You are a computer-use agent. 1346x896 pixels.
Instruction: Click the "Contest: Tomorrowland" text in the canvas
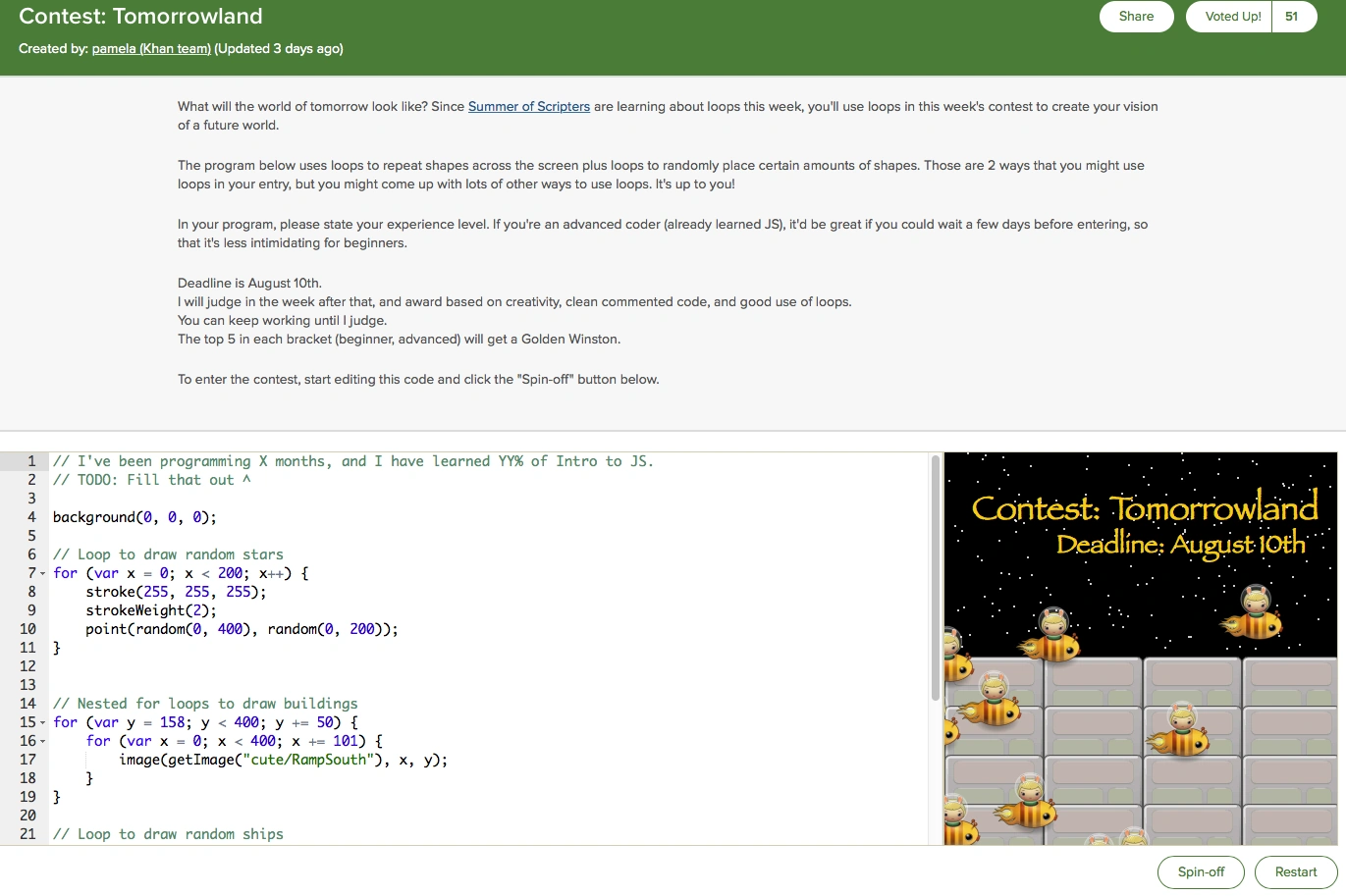[x=1144, y=508]
